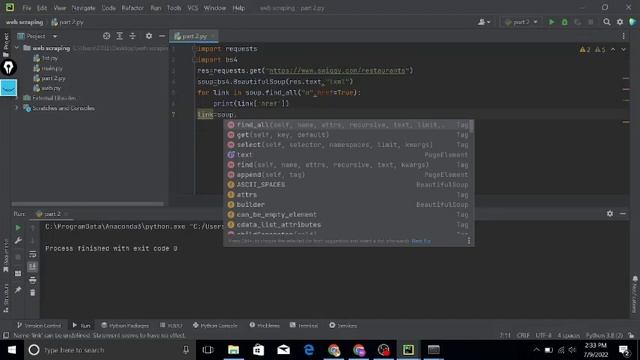
Task: Open part 2.py in the project tree
Action: click(53, 78)
